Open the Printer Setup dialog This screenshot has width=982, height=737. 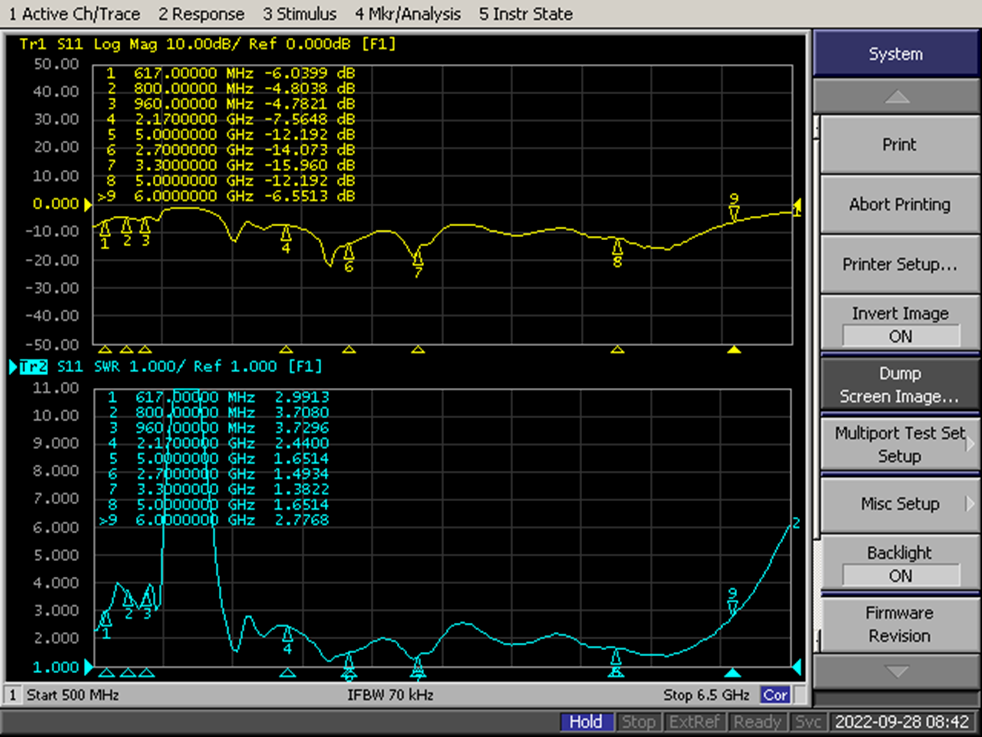tap(899, 264)
